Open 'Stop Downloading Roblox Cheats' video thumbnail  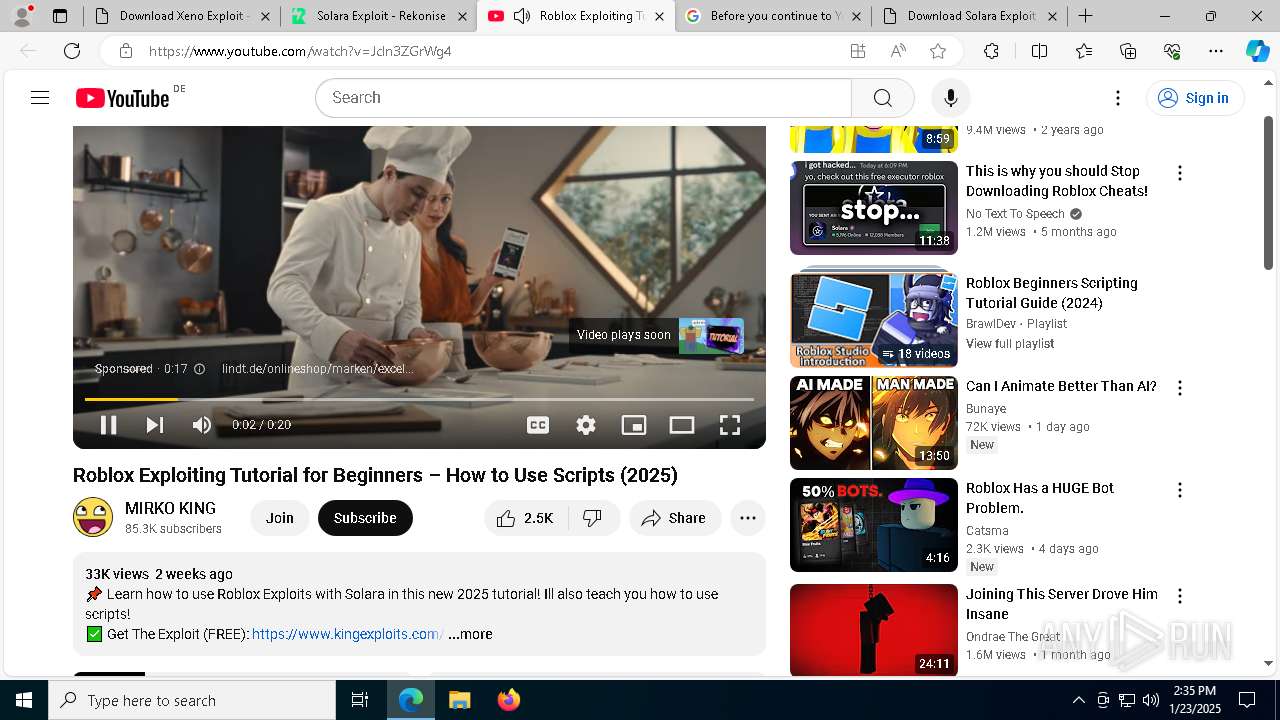point(874,208)
